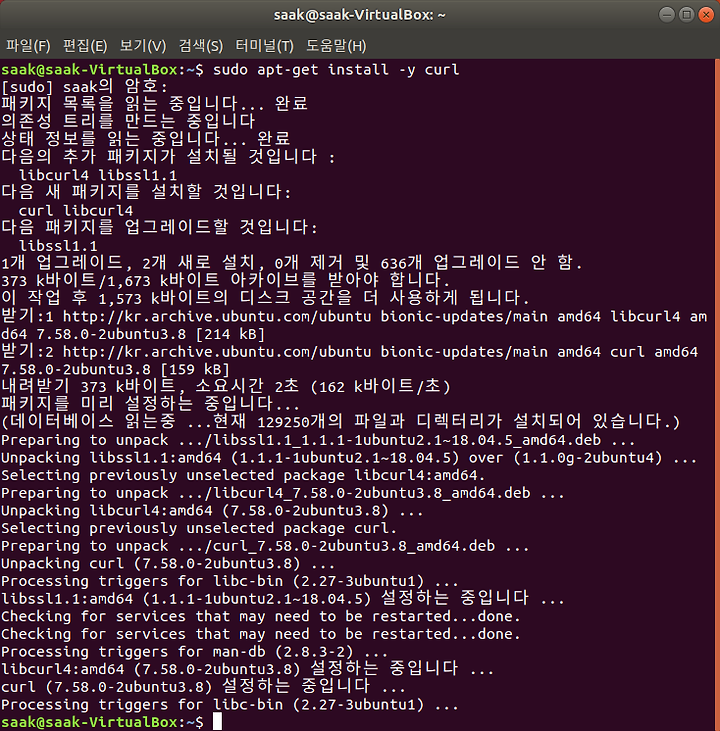Click 'Selecting previously unselected package libcurl4:amd64.' line
The height and width of the screenshot is (731, 720).
click(243, 476)
